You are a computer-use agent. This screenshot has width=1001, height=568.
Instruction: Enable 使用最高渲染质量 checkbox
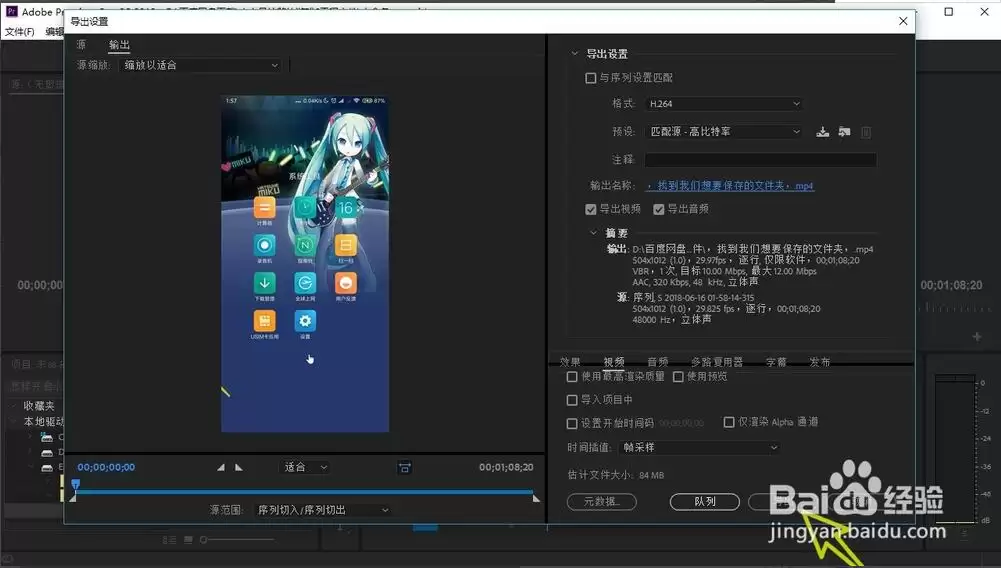pyautogui.click(x=572, y=377)
